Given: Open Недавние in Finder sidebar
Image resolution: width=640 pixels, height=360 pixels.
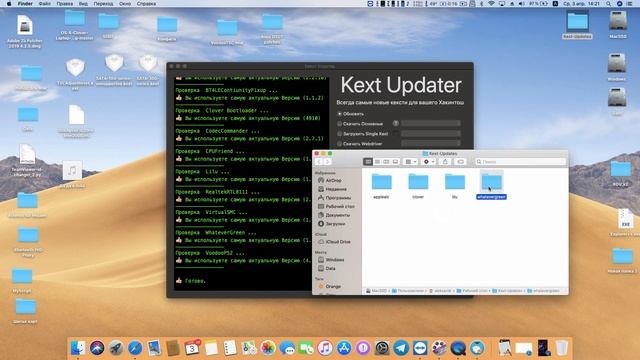Looking at the screenshot, I should (336, 189).
